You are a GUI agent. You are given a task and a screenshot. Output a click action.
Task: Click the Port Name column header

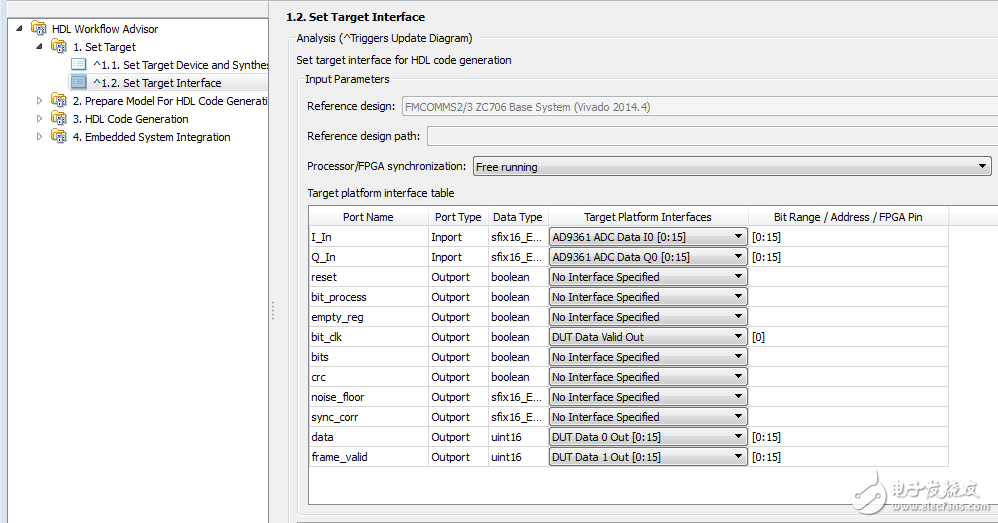pyautogui.click(x=368, y=217)
